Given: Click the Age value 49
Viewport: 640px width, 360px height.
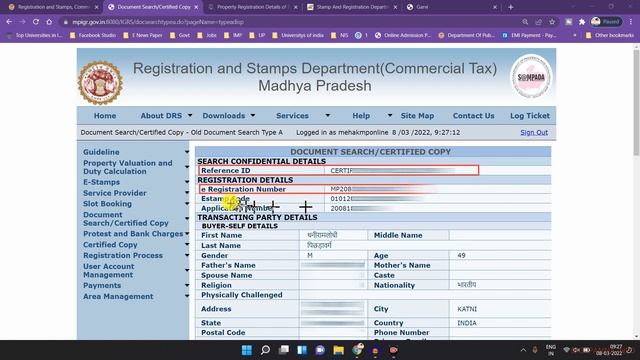Looking at the screenshot, I should click(x=461, y=256).
